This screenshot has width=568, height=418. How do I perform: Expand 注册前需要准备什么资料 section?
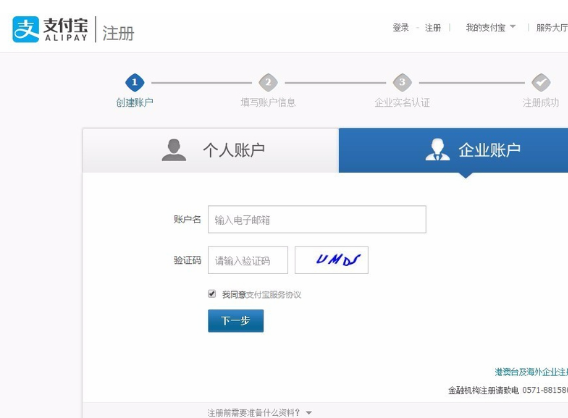[x=259, y=413]
